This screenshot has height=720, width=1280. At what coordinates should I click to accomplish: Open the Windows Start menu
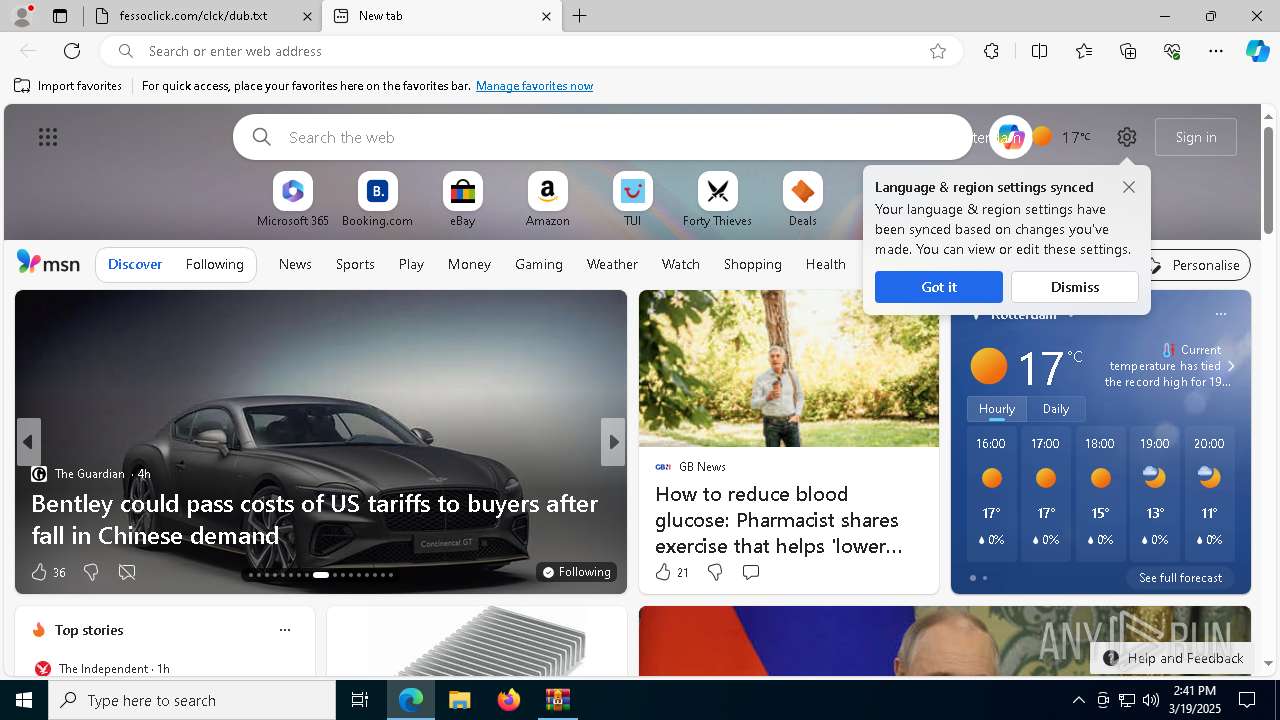24,700
